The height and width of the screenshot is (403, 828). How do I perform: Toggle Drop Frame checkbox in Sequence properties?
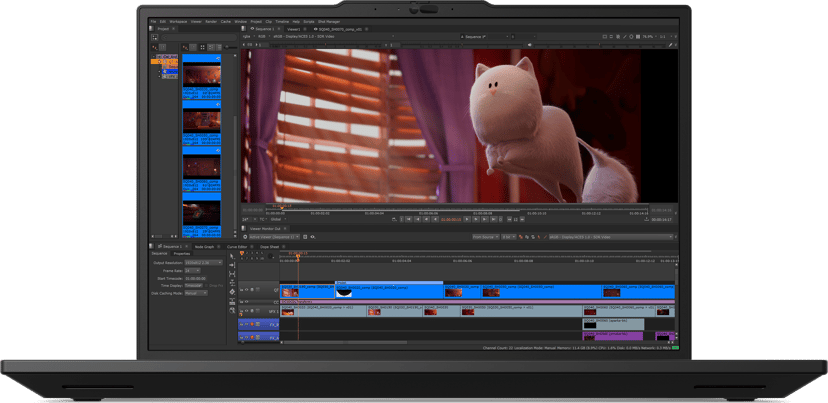206,285
